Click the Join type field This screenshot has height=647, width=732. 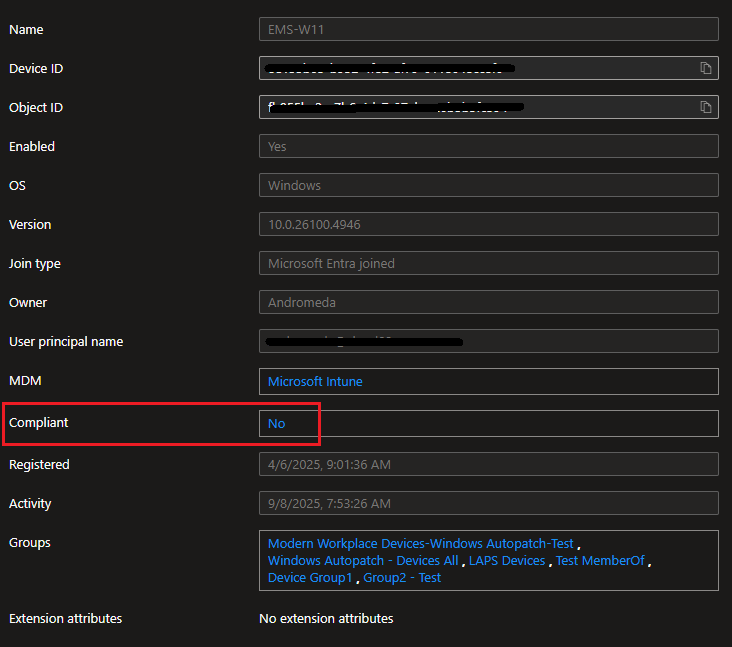488,263
